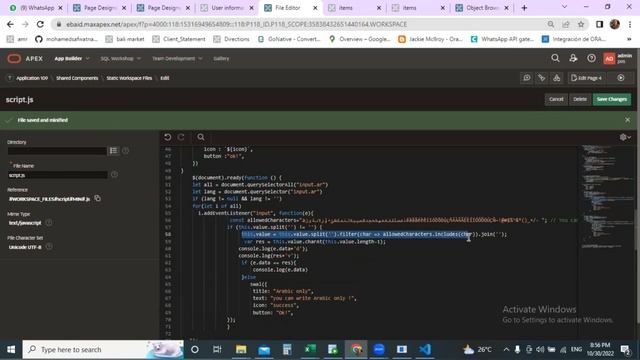Run the application with play icon
Image resolution: width=640 pixels, height=360 pixels.
click(620, 78)
